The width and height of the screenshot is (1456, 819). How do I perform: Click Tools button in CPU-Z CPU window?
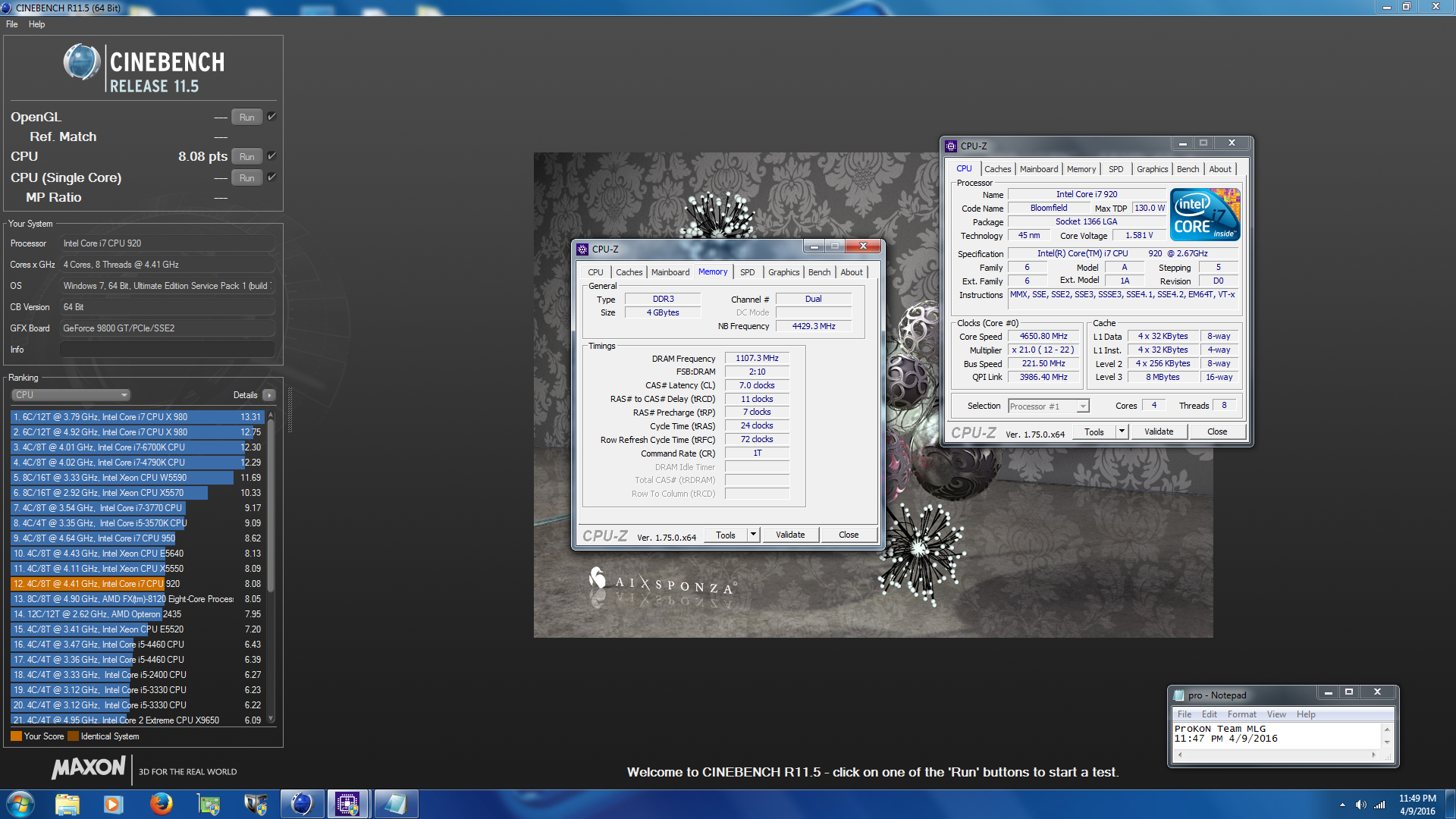[1094, 431]
